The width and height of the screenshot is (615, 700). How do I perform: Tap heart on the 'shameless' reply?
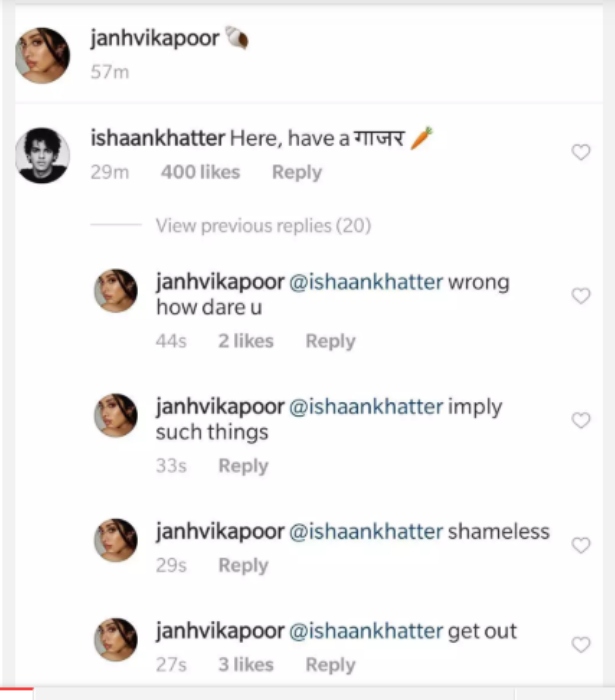tap(580, 545)
